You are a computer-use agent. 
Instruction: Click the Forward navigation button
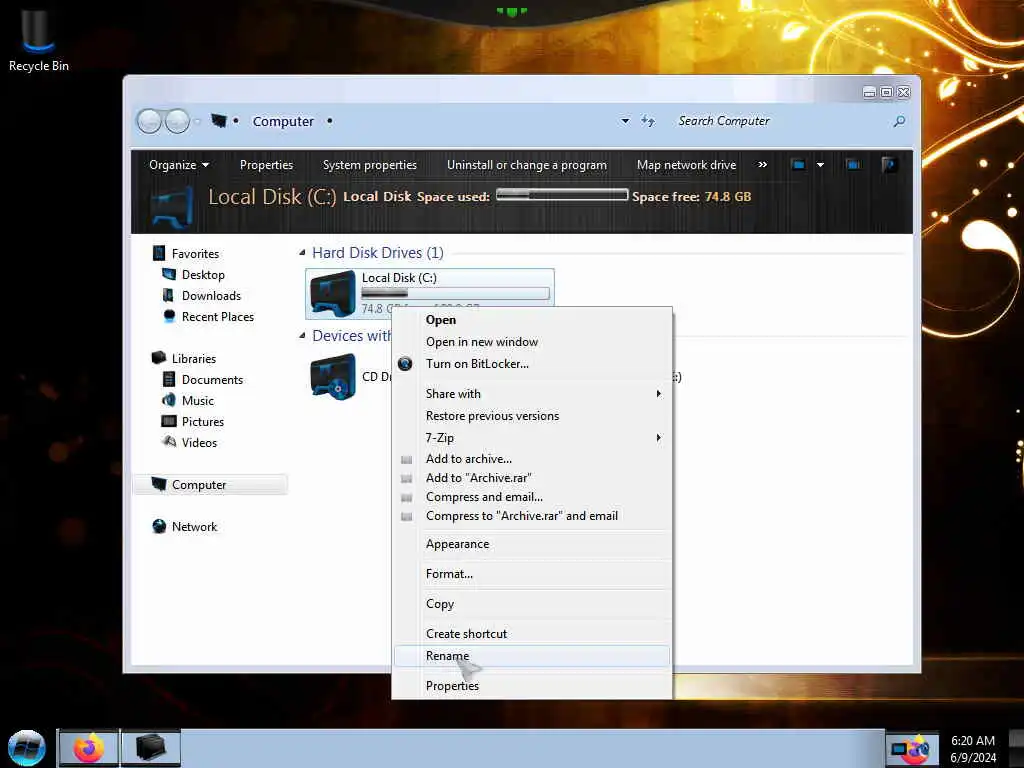pos(177,121)
